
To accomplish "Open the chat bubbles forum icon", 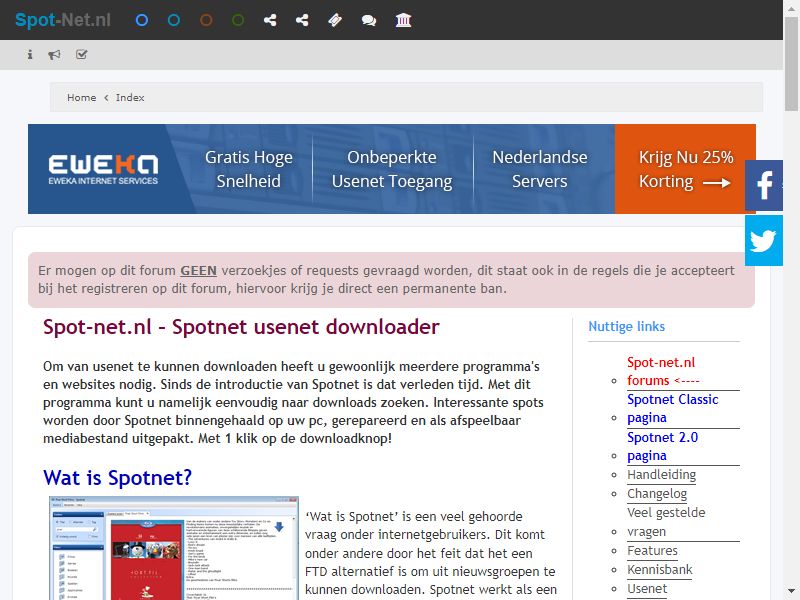I will point(369,20).
